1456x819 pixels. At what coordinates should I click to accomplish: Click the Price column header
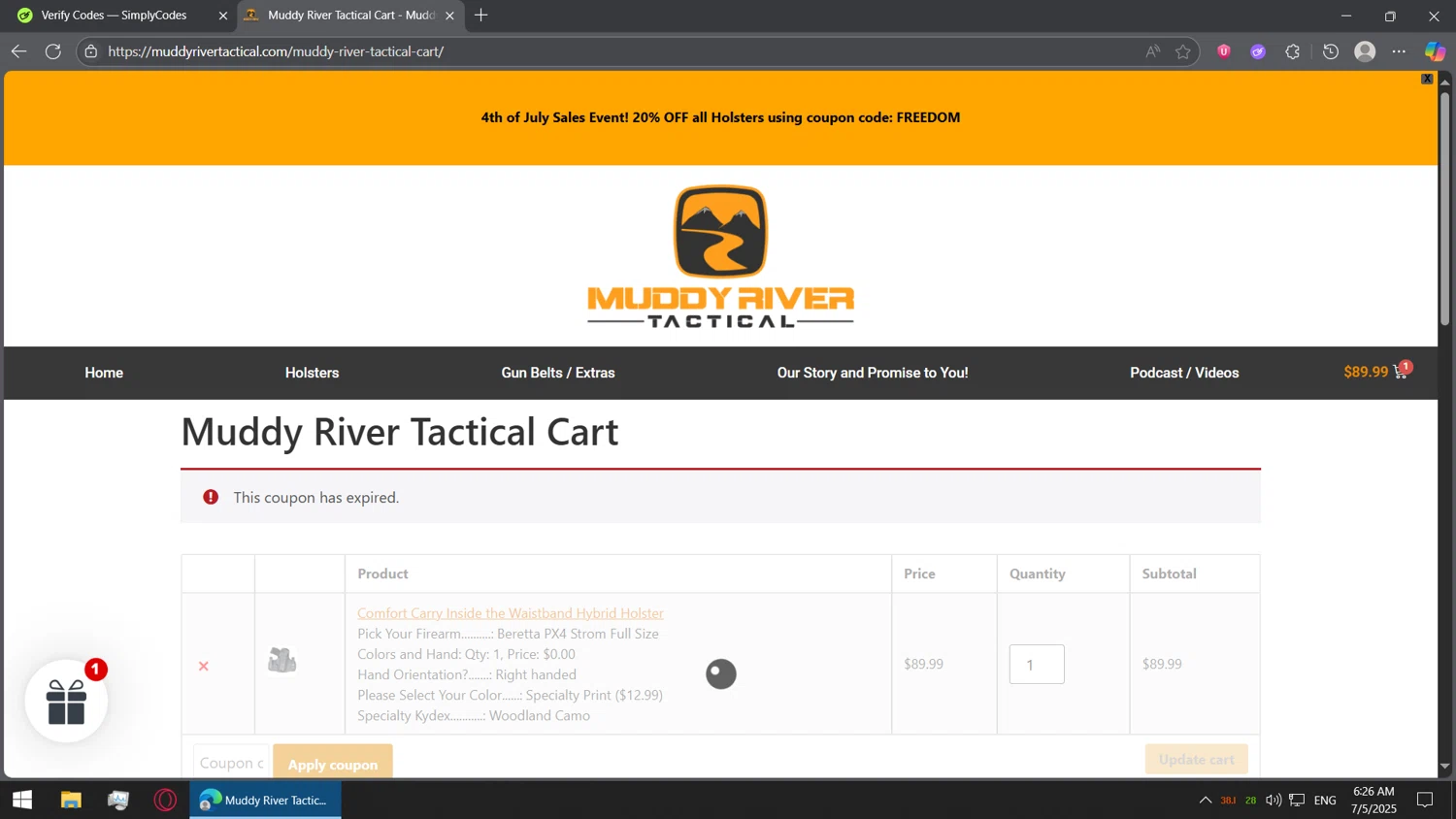[919, 573]
